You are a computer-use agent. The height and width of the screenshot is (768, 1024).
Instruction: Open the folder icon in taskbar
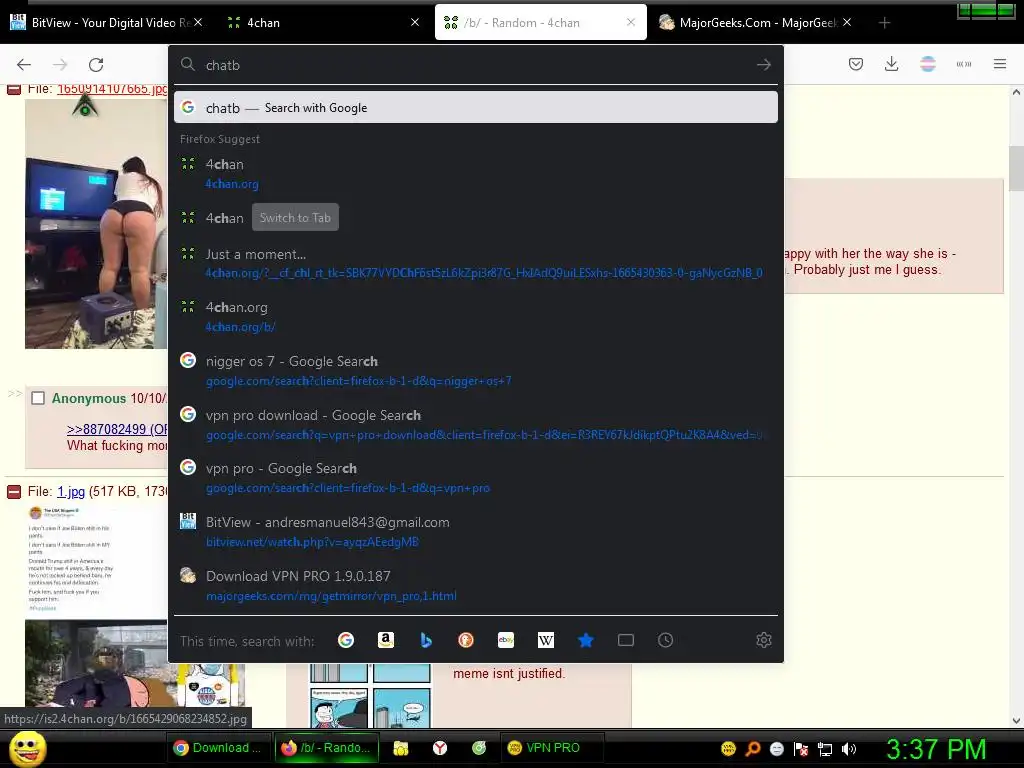point(401,748)
